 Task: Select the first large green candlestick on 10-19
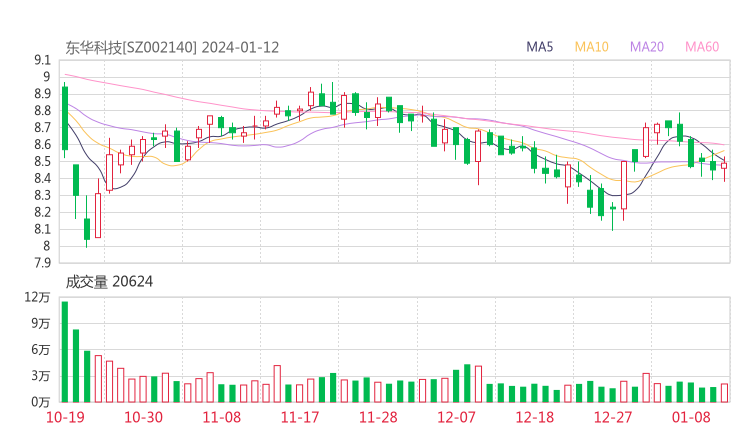pos(65,118)
